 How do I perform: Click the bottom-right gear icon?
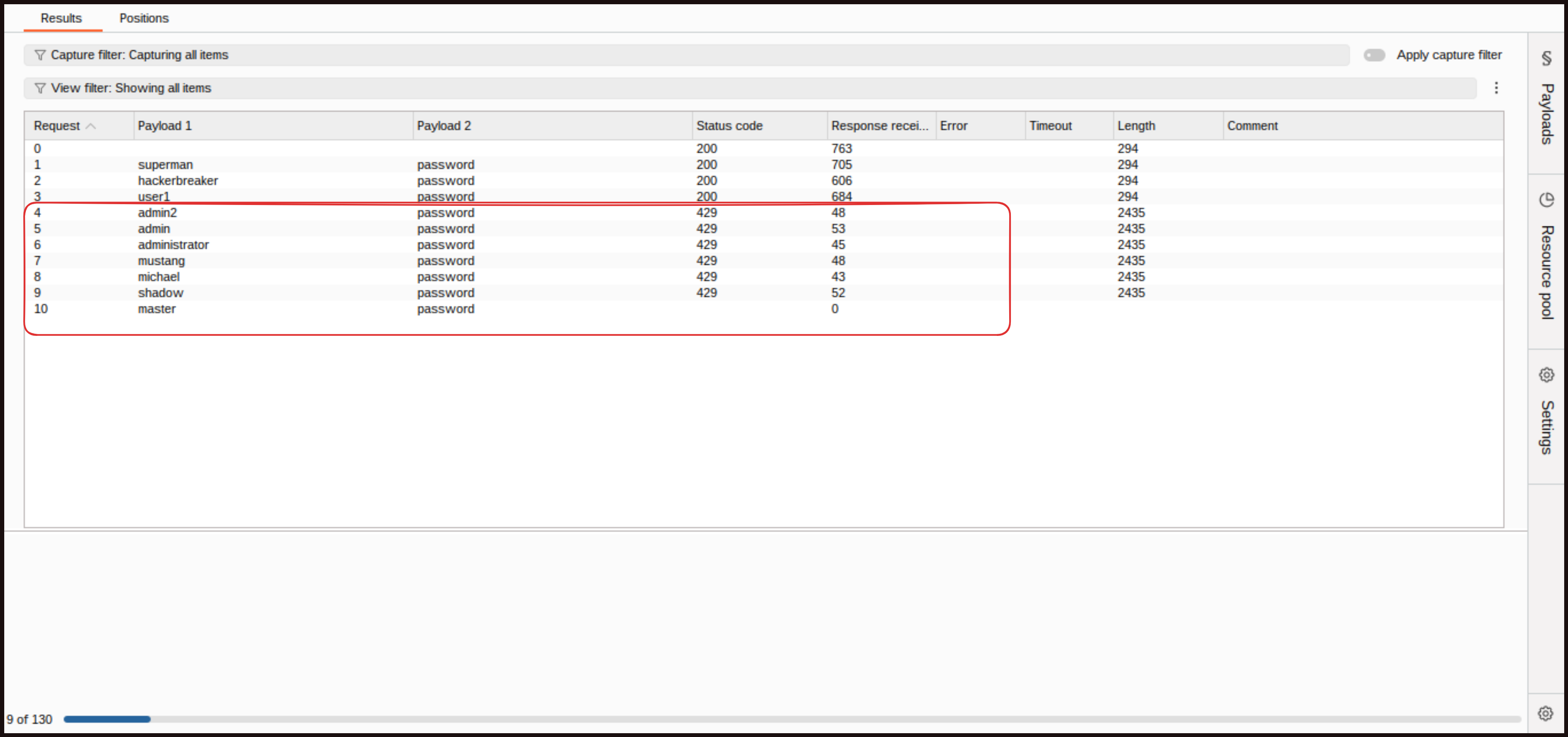[1545, 713]
